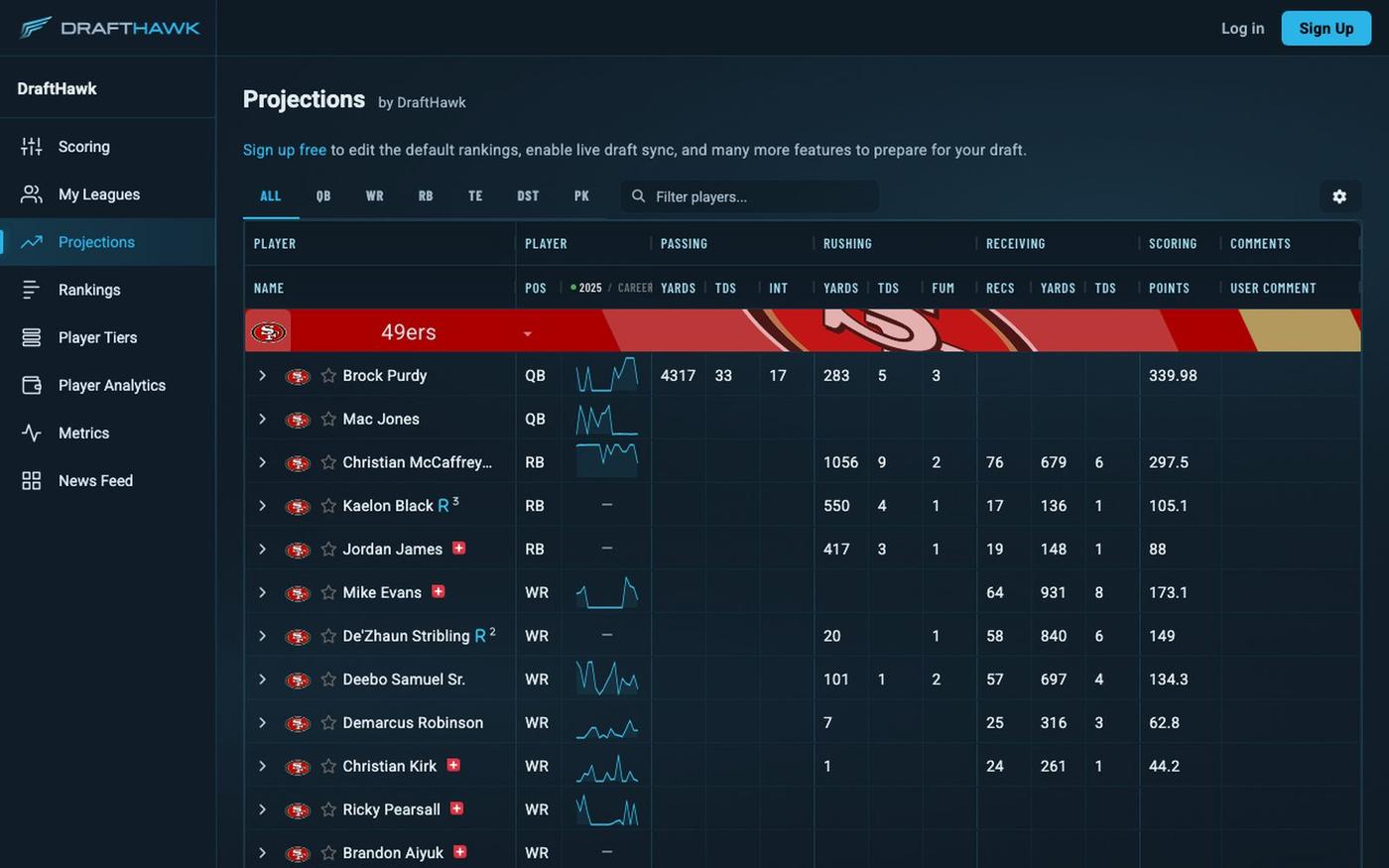Click the Projections trend icon
The height and width of the screenshot is (868, 1389).
32,242
